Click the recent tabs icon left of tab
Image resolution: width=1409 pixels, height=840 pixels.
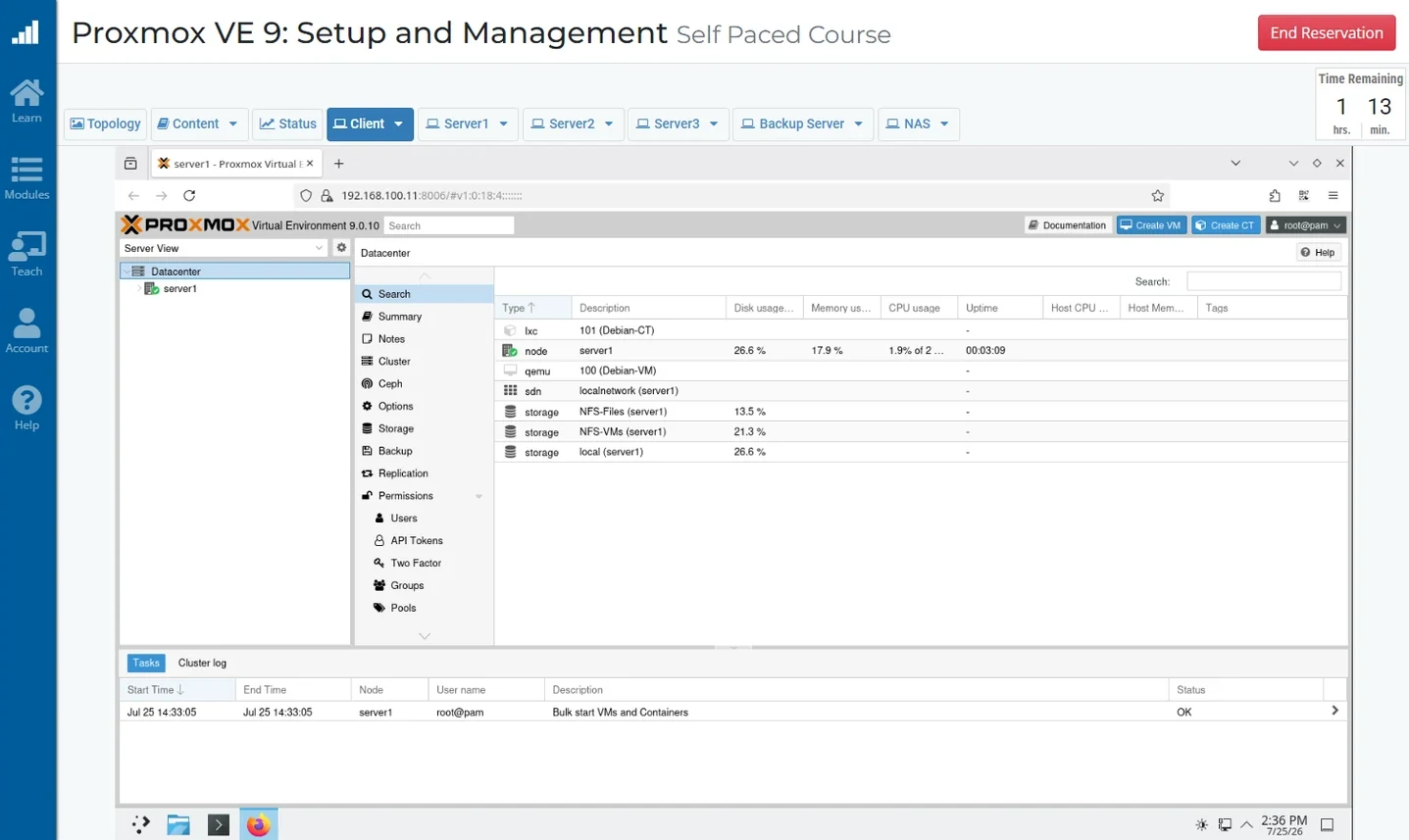point(130,164)
